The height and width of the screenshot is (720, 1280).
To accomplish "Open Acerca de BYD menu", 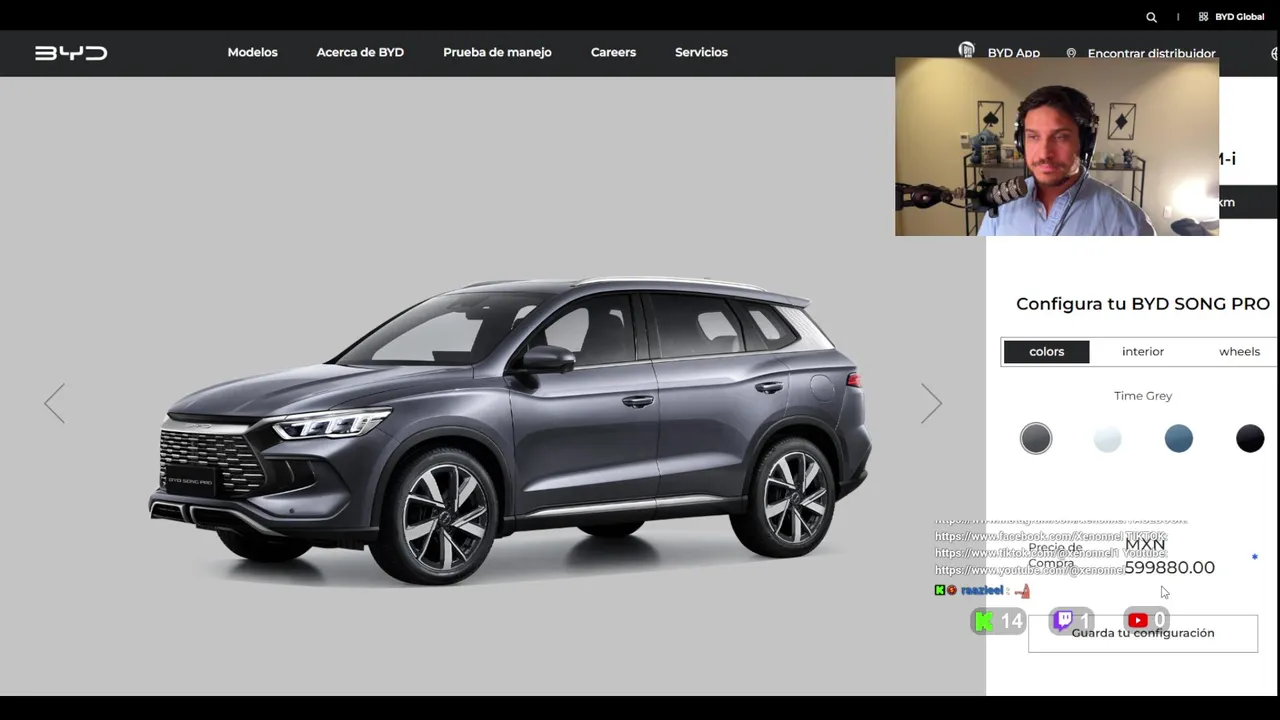I will pyautogui.click(x=360, y=52).
